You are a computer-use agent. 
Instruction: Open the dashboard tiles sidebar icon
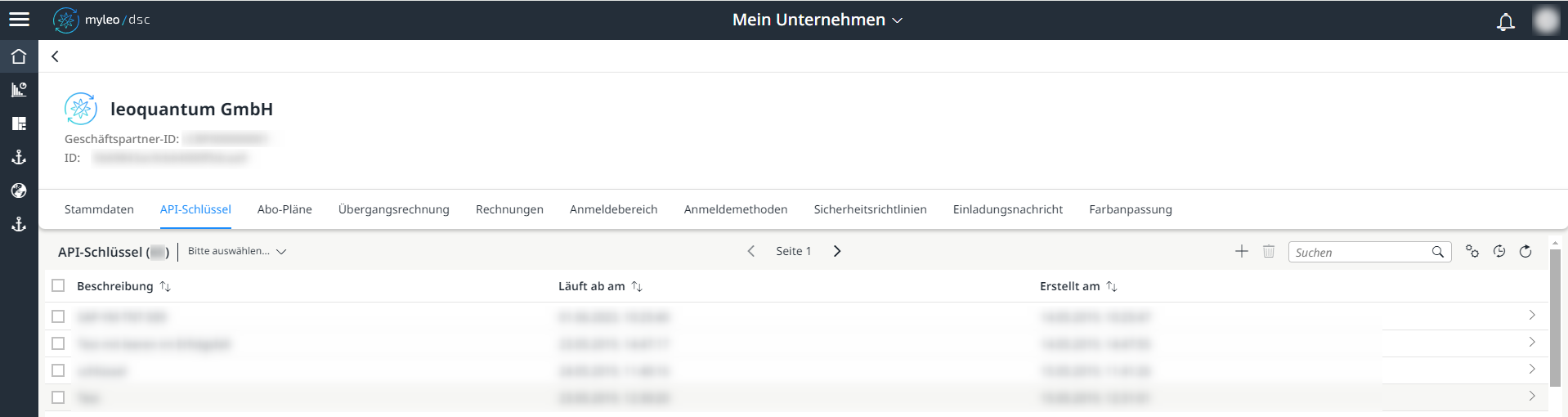(x=19, y=123)
